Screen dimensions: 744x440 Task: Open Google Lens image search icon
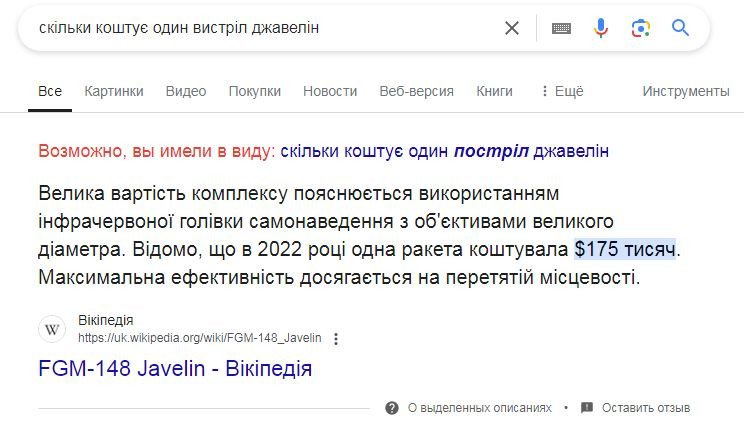[x=641, y=28]
